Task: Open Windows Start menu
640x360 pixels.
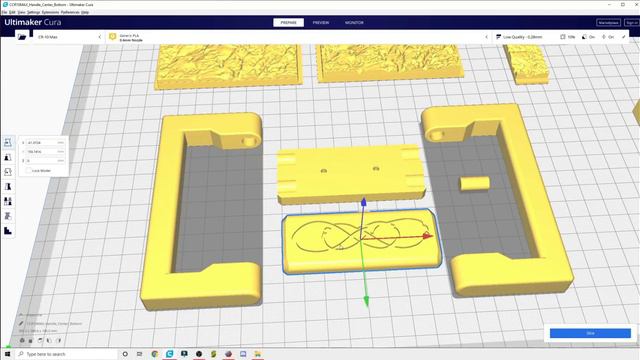Action: pyautogui.click(x=7, y=354)
